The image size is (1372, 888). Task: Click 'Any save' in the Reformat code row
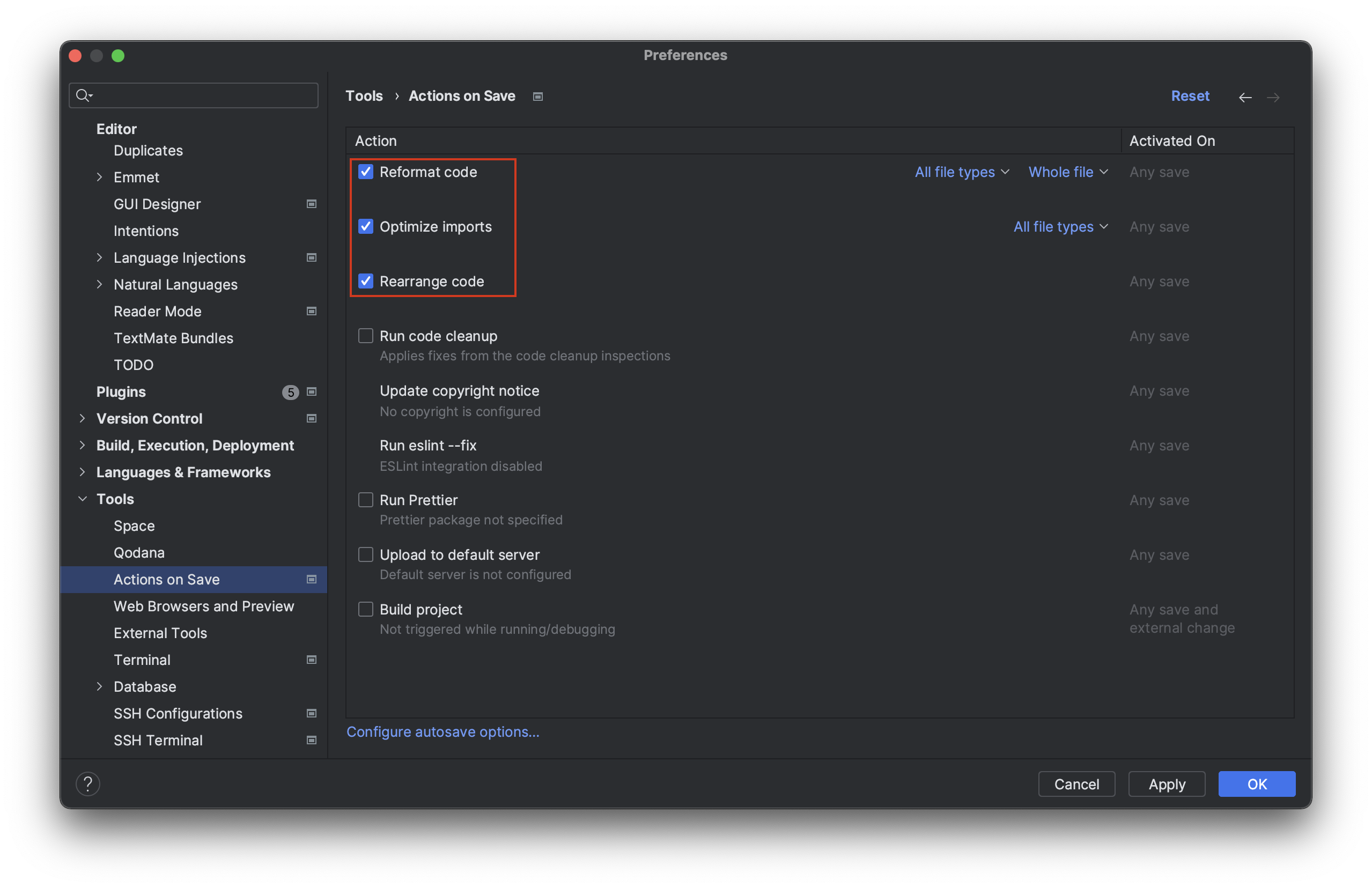(x=1159, y=172)
